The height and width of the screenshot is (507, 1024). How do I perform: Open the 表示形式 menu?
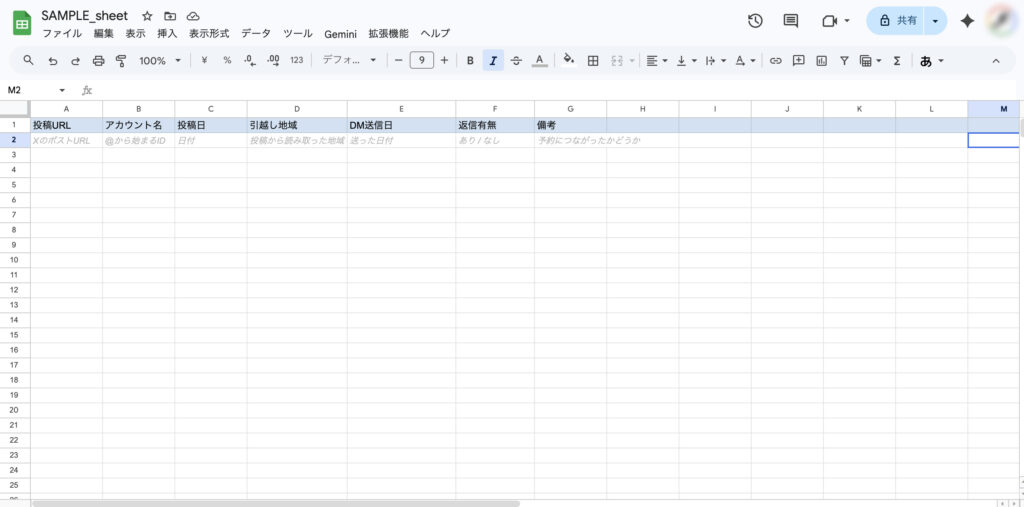click(209, 34)
